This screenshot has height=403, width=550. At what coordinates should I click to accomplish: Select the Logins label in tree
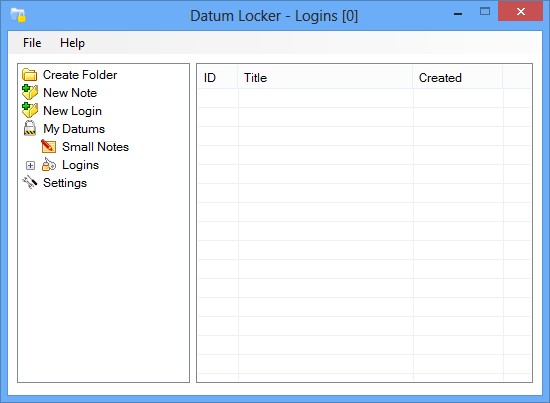(x=80, y=165)
